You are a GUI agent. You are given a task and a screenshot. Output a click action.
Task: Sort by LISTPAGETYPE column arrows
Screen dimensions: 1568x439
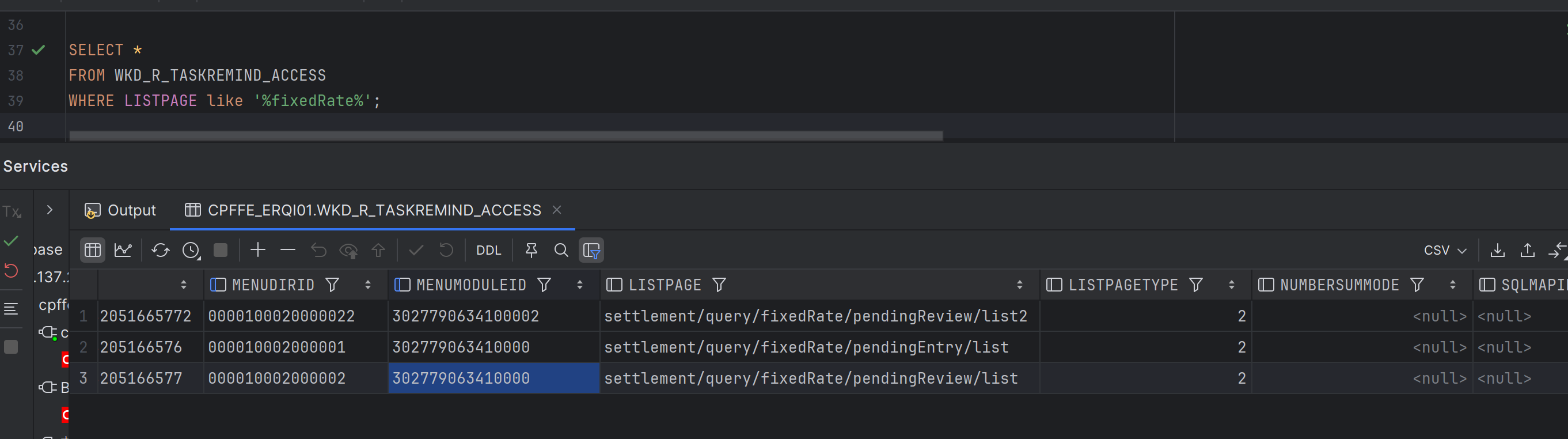coord(1231,285)
